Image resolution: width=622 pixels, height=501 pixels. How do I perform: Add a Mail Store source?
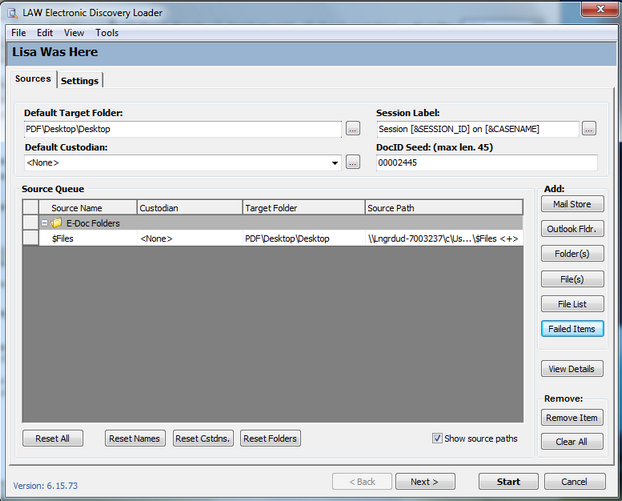coord(572,204)
